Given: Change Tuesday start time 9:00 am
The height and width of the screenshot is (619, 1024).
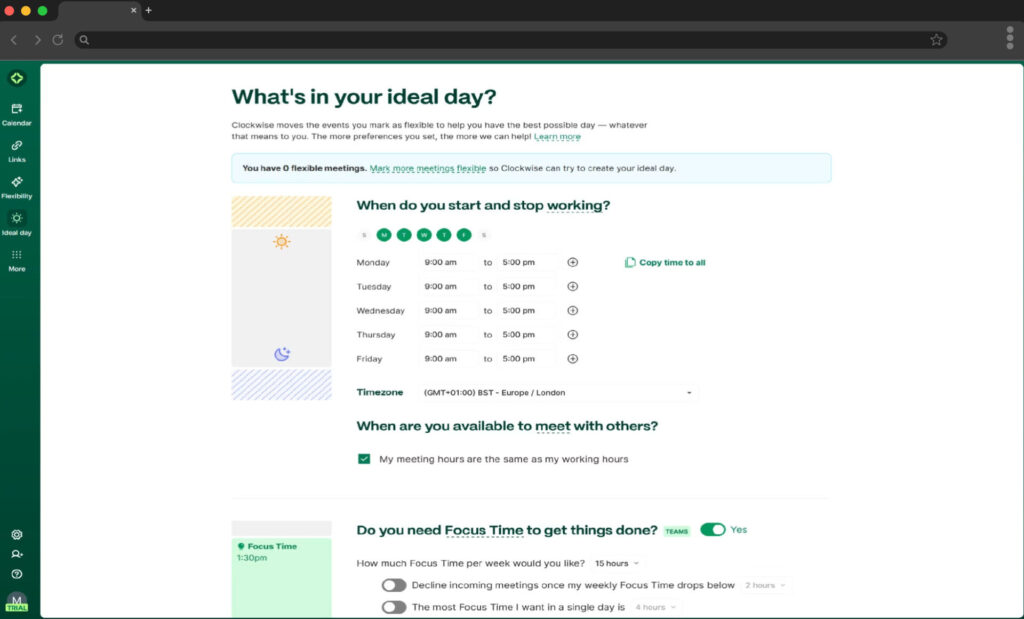Looking at the screenshot, I should point(448,287).
